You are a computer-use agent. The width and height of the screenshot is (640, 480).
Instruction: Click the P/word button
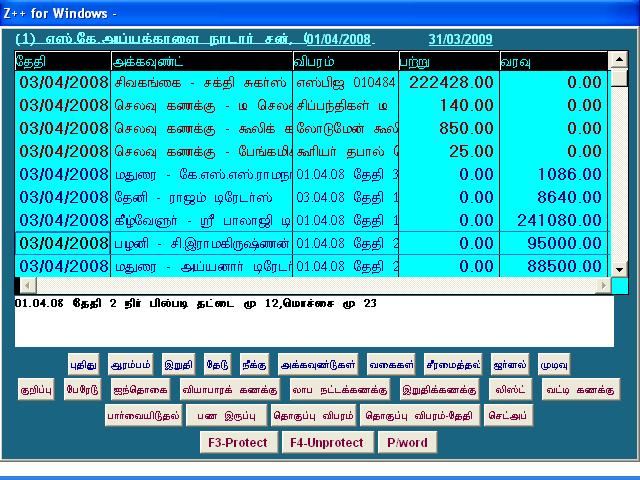pyautogui.click(x=407, y=442)
